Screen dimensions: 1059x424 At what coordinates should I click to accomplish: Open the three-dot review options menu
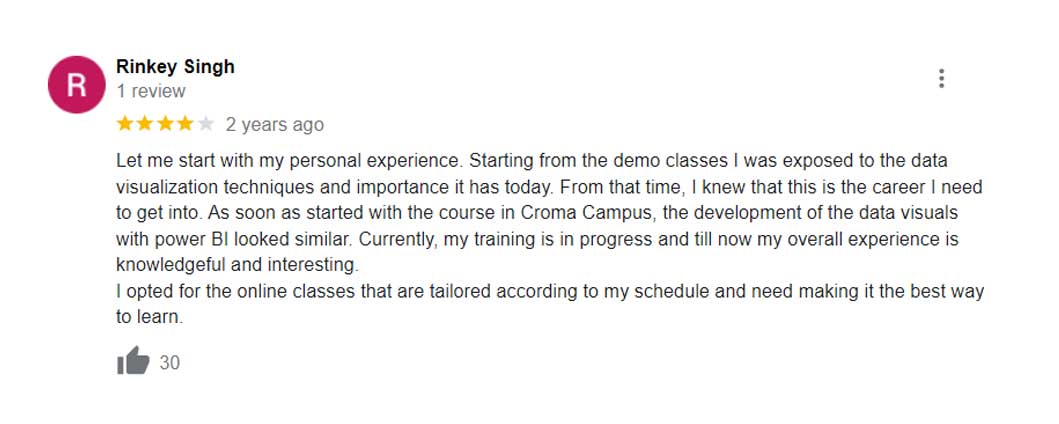click(x=941, y=79)
